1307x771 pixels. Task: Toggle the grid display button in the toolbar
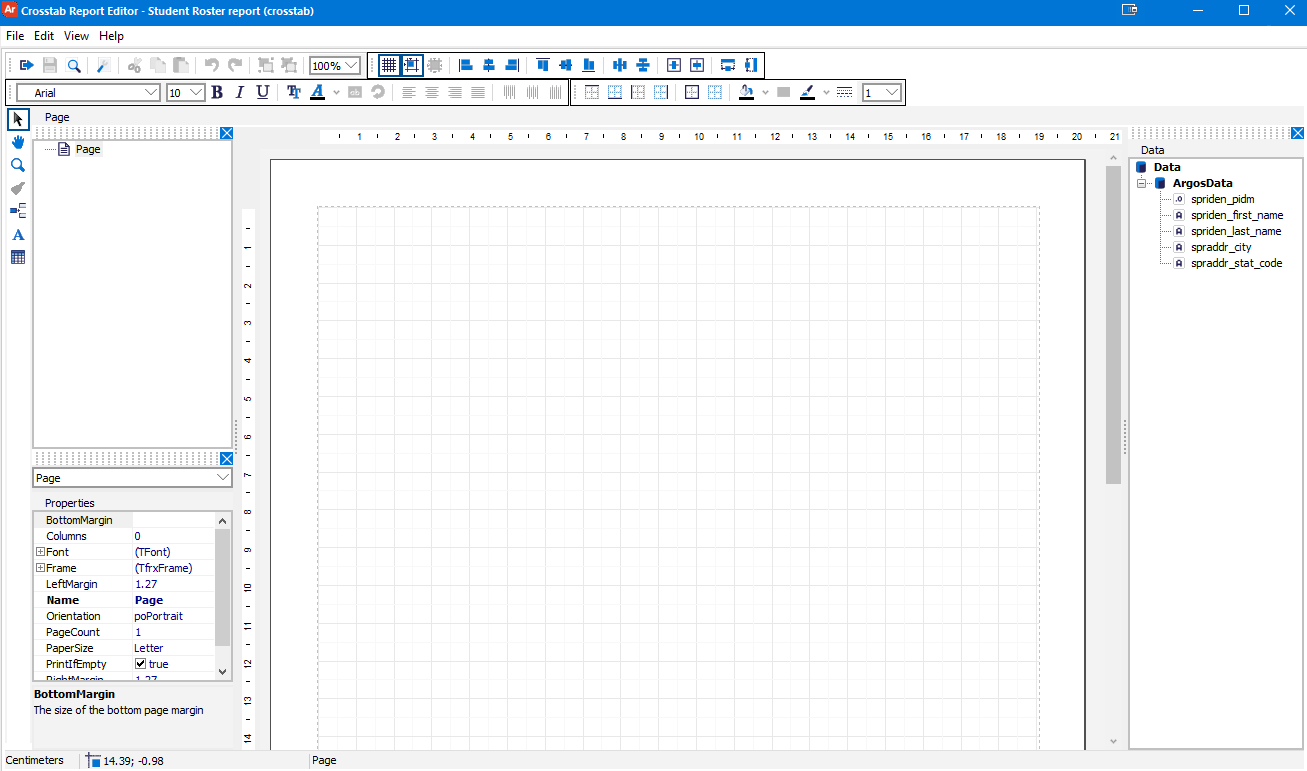388,64
